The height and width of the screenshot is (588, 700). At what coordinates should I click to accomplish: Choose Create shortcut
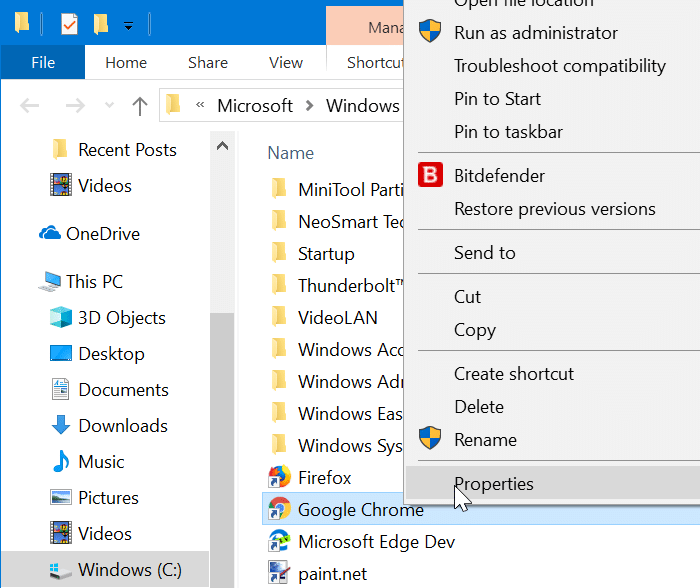(x=553, y=374)
